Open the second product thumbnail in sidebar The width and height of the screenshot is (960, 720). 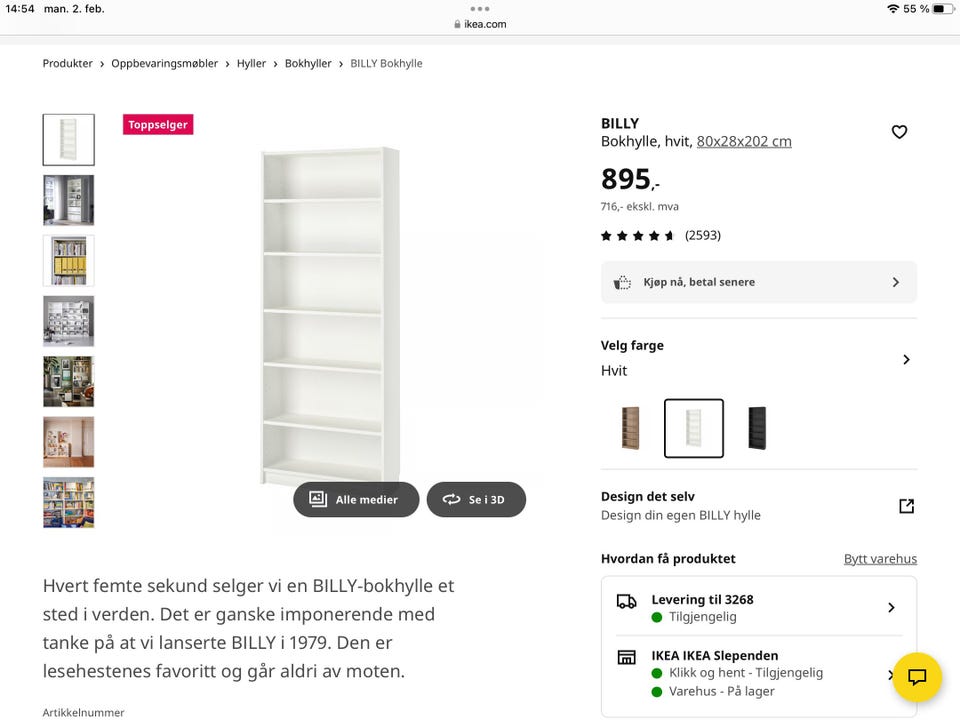(x=68, y=199)
